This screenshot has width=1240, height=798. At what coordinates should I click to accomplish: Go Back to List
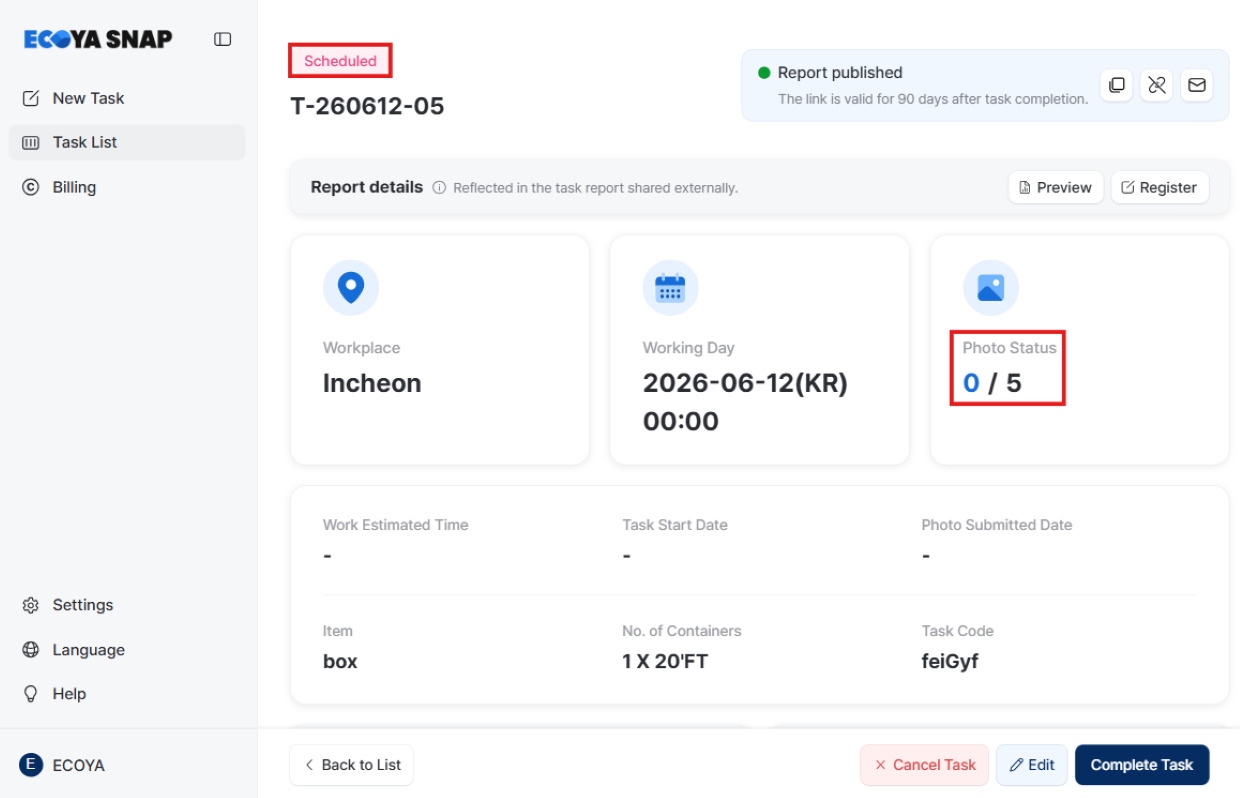coord(352,765)
